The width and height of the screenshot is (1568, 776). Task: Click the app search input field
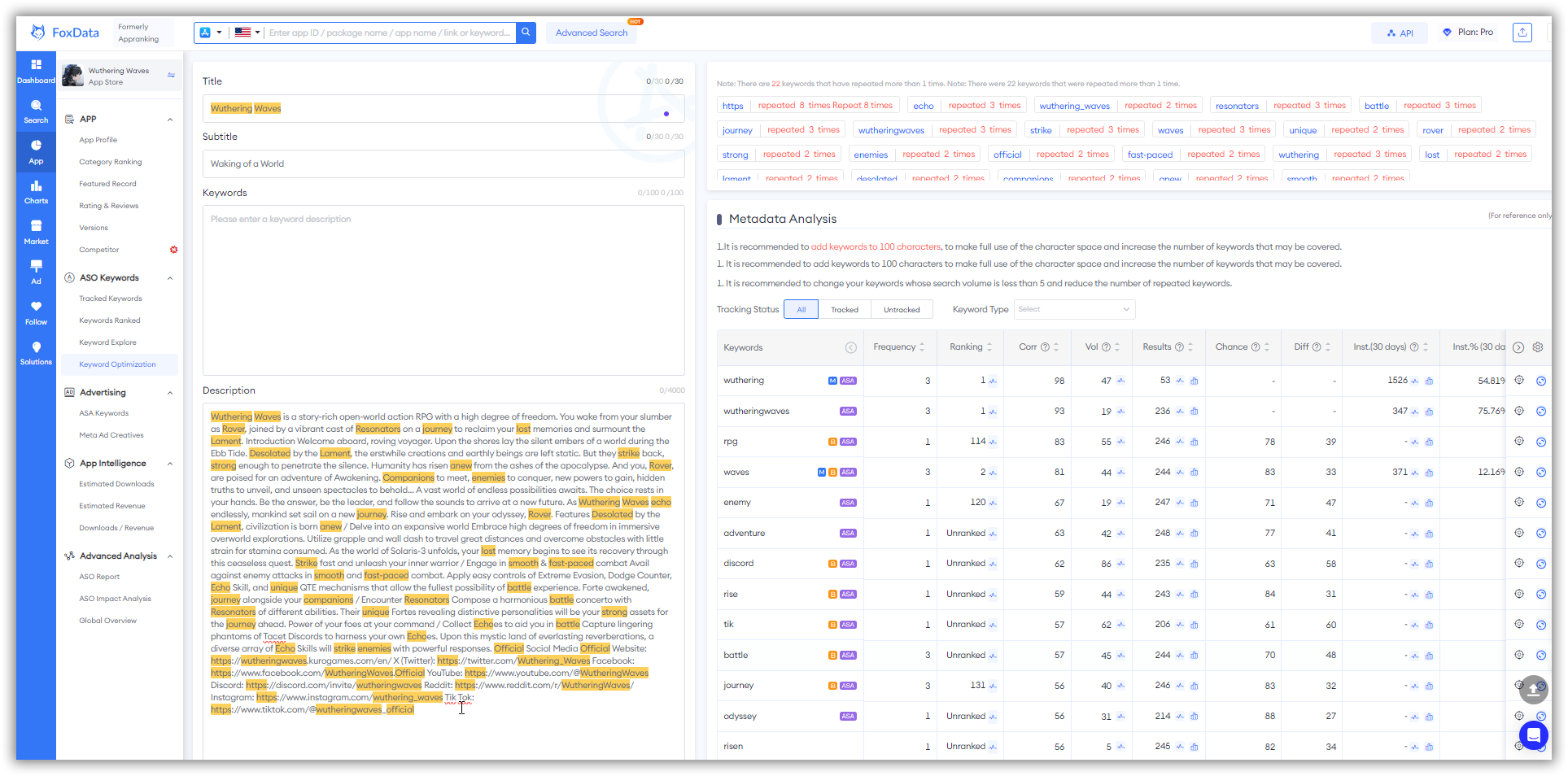pos(390,33)
